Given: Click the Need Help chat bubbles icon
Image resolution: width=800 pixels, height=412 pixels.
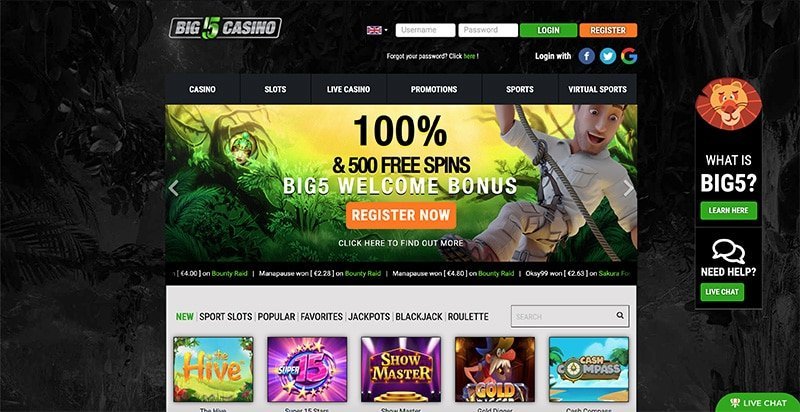Looking at the screenshot, I should [x=728, y=251].
